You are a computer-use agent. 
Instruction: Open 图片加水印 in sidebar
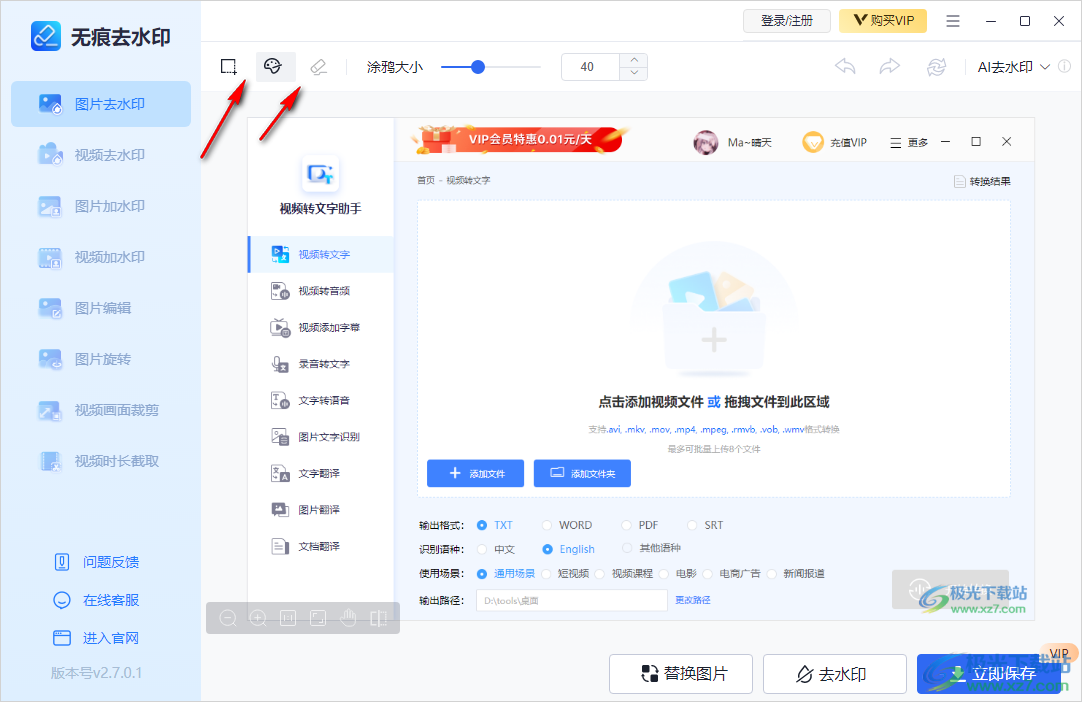101,206
